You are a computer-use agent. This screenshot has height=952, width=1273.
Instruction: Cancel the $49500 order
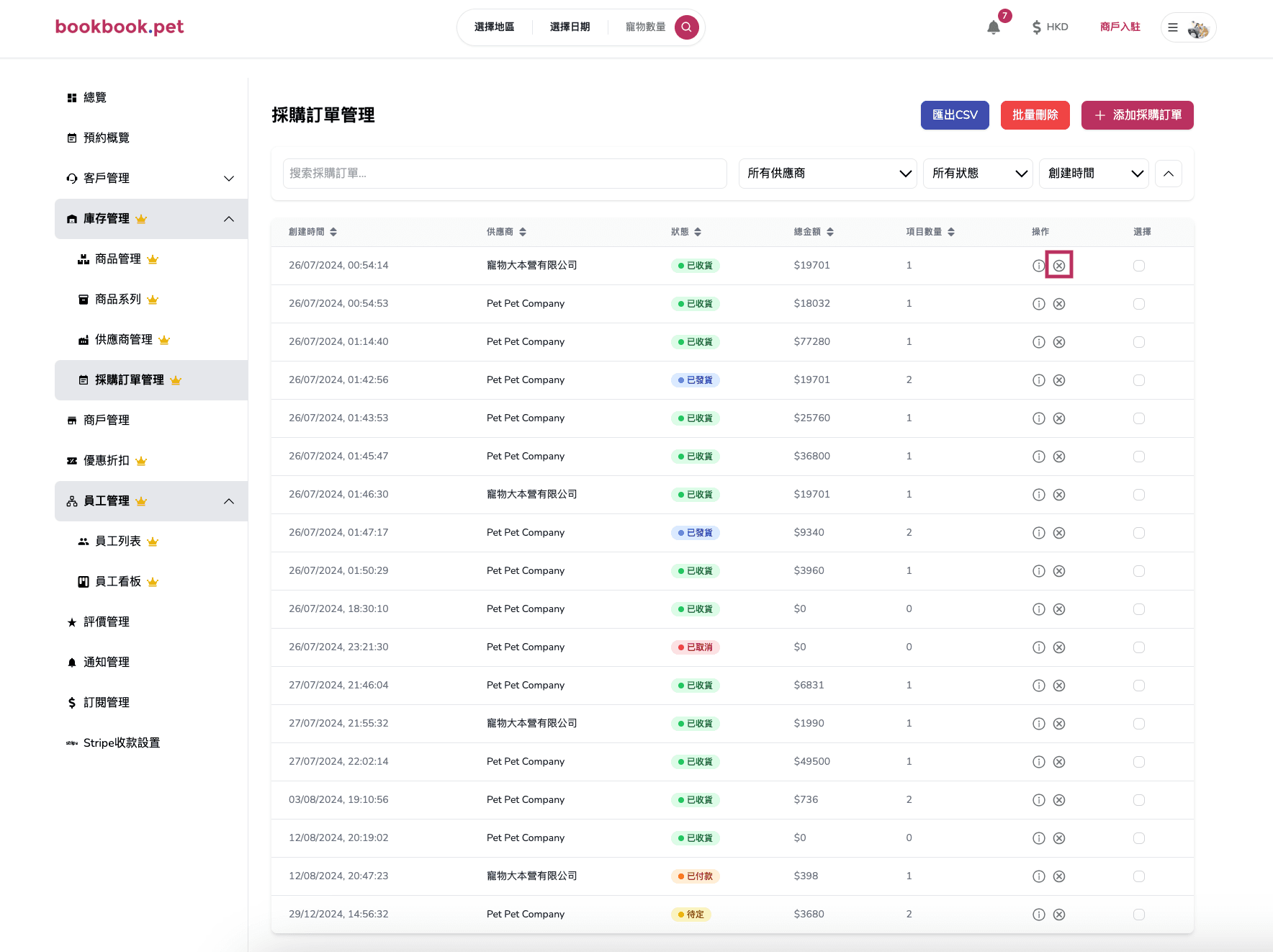point(1059,762)
